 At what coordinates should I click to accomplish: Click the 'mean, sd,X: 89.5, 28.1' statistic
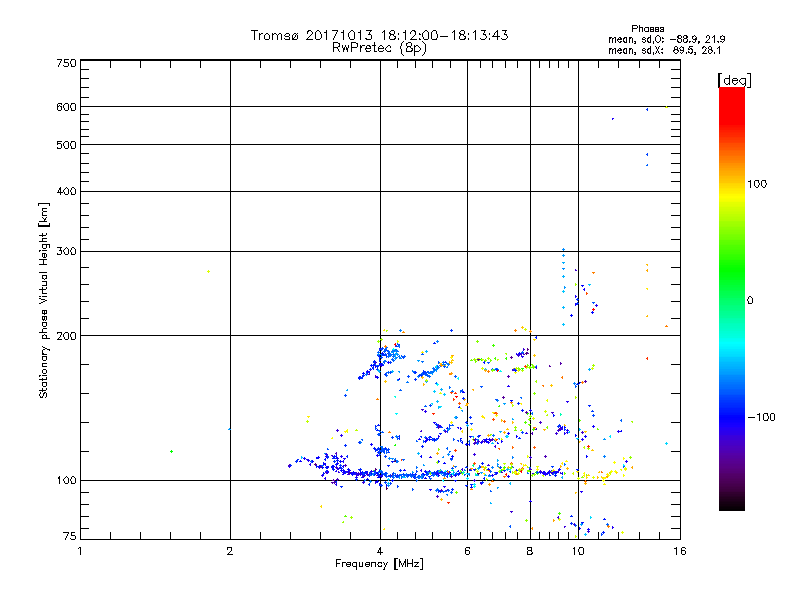point(664,50)
